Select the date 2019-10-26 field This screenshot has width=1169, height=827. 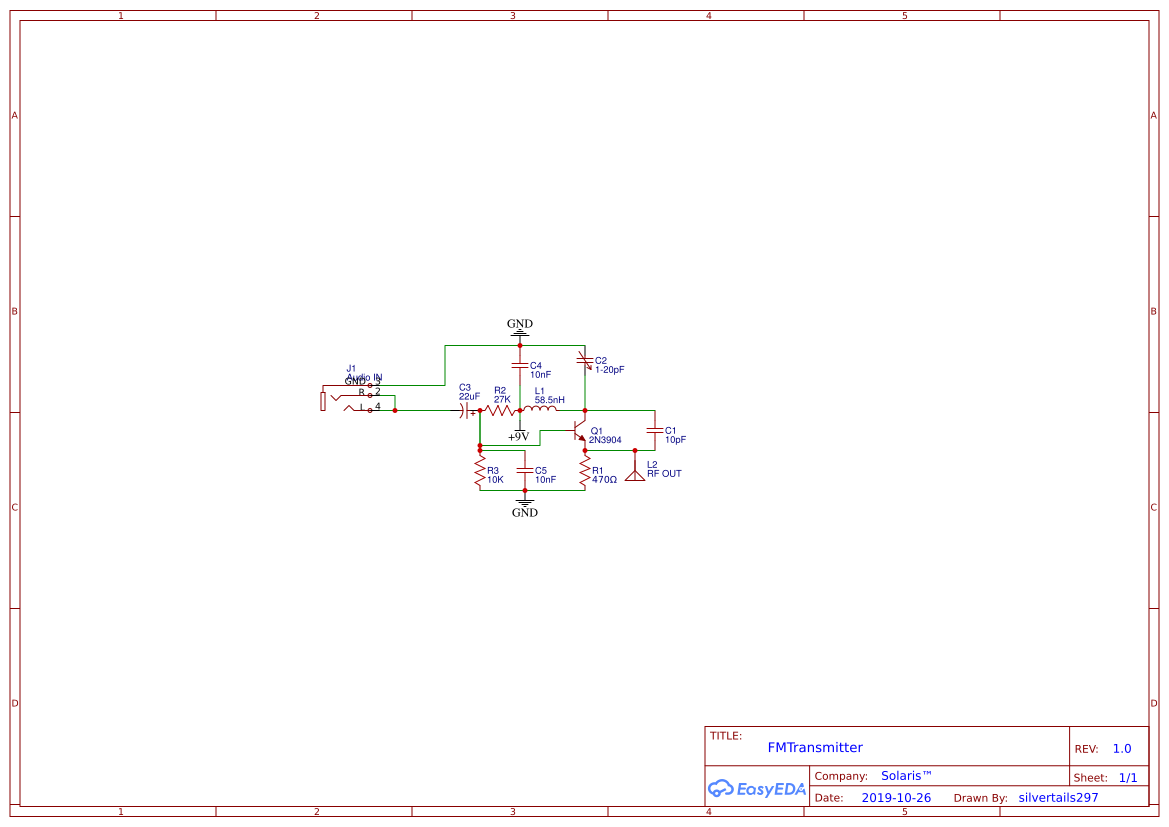pos(896,797)
